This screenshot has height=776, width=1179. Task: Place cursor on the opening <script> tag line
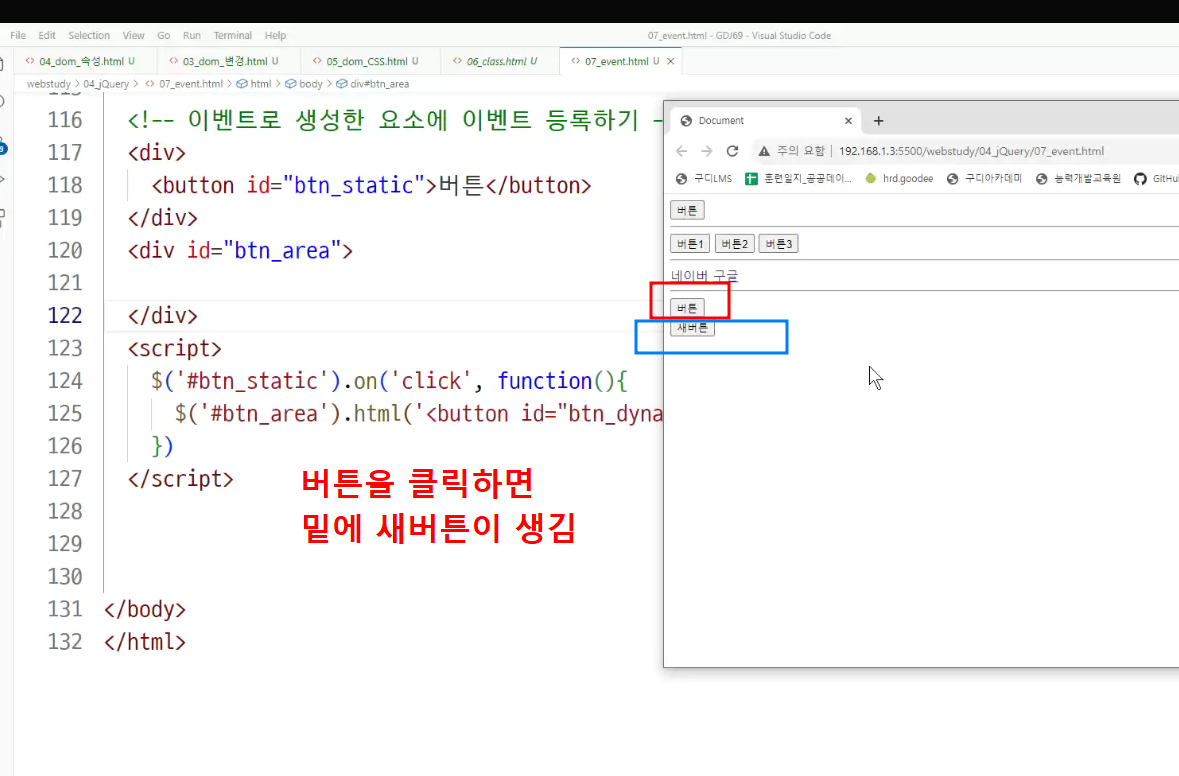174,348
